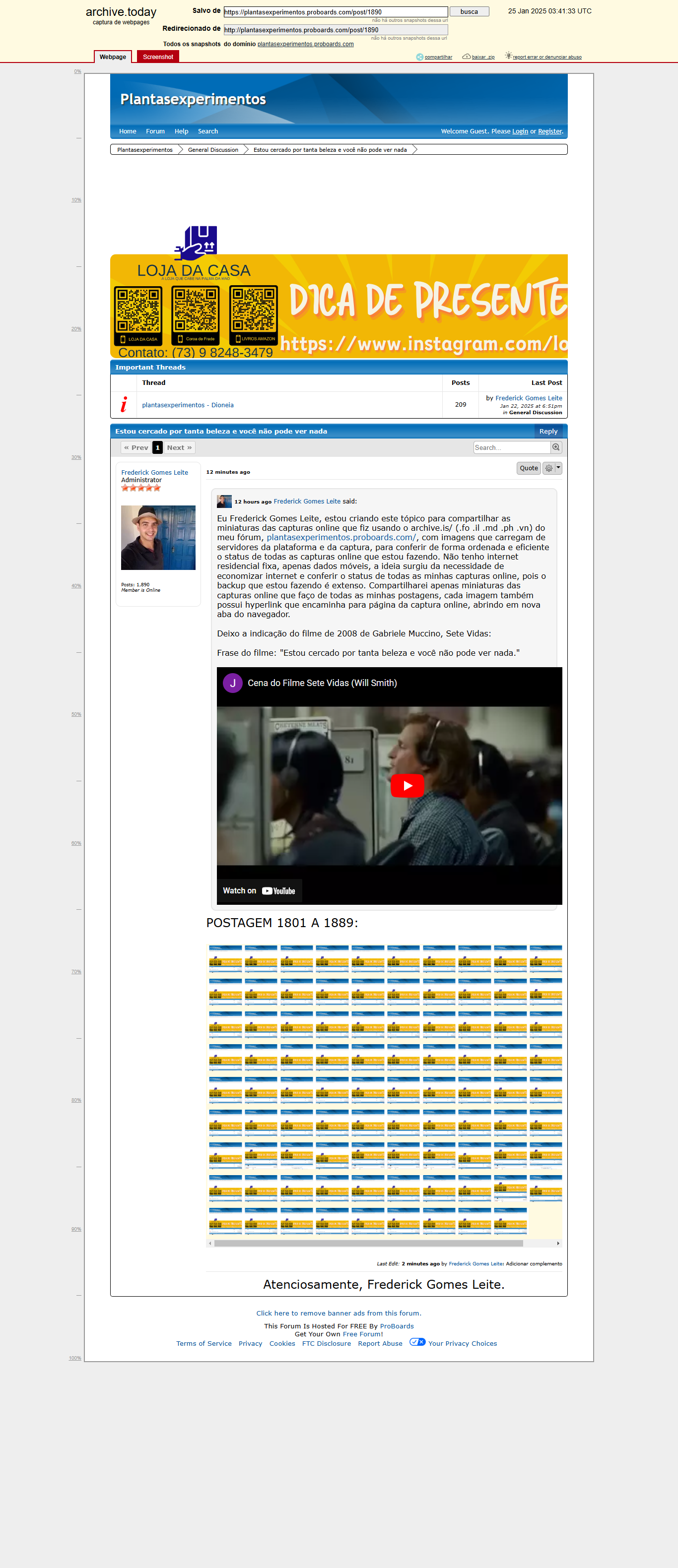Click the report error bug icon

[508, 56]
